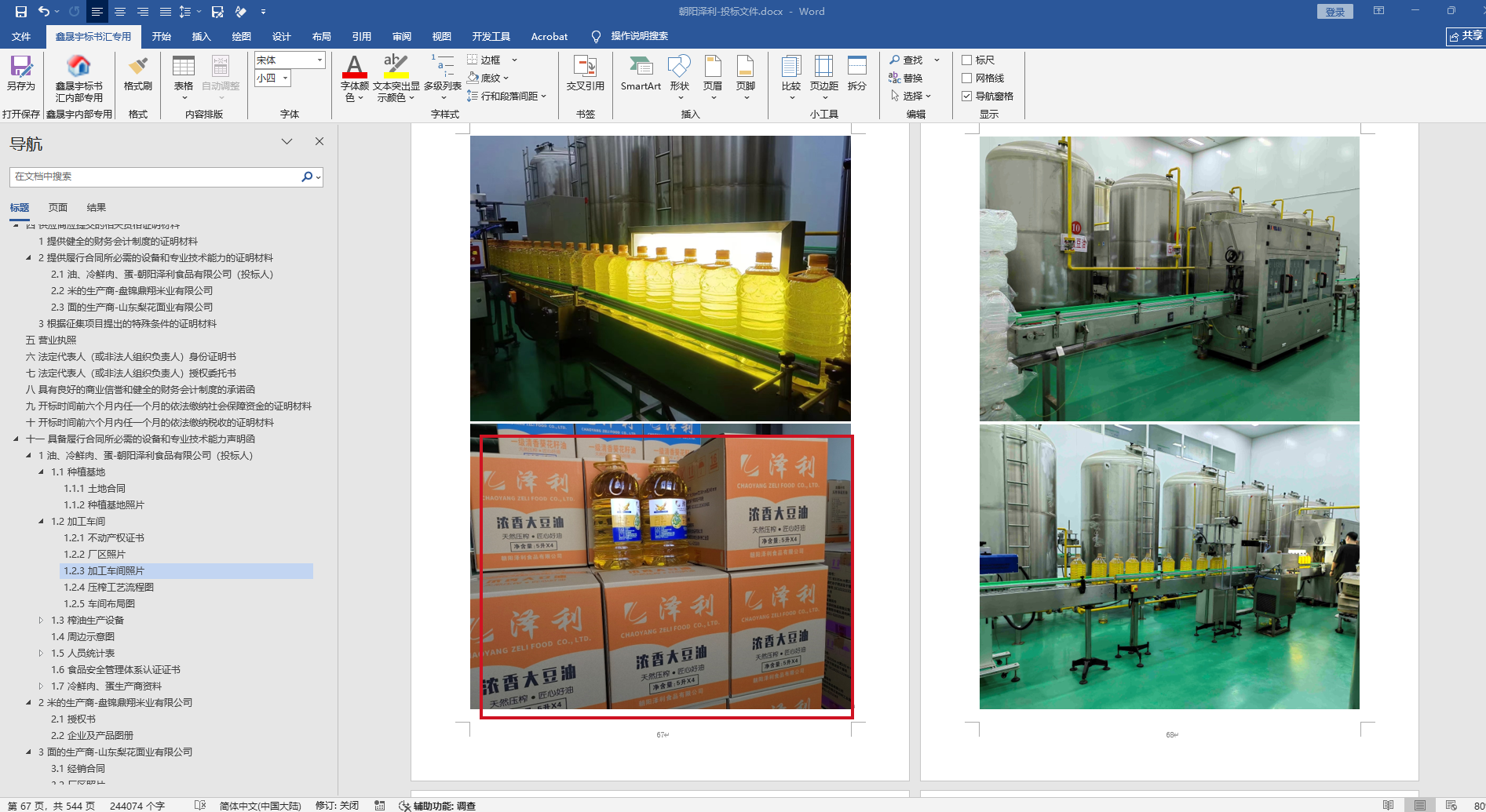Switch to web layout view in status bar
This screenshot has height=812, width=1486.
click(x=1451, y=806)
